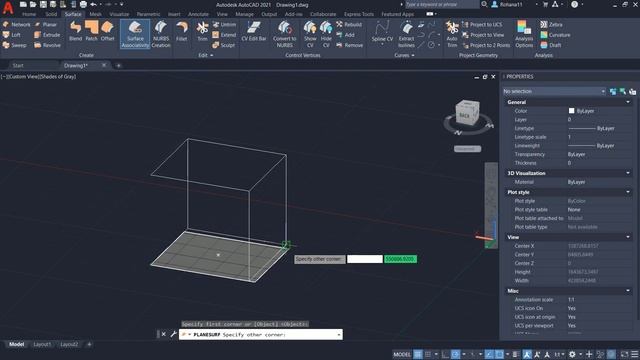This screenshot has width=640, height=360.
Task: Click Remove control vertices
Action: tap(349, 45)
